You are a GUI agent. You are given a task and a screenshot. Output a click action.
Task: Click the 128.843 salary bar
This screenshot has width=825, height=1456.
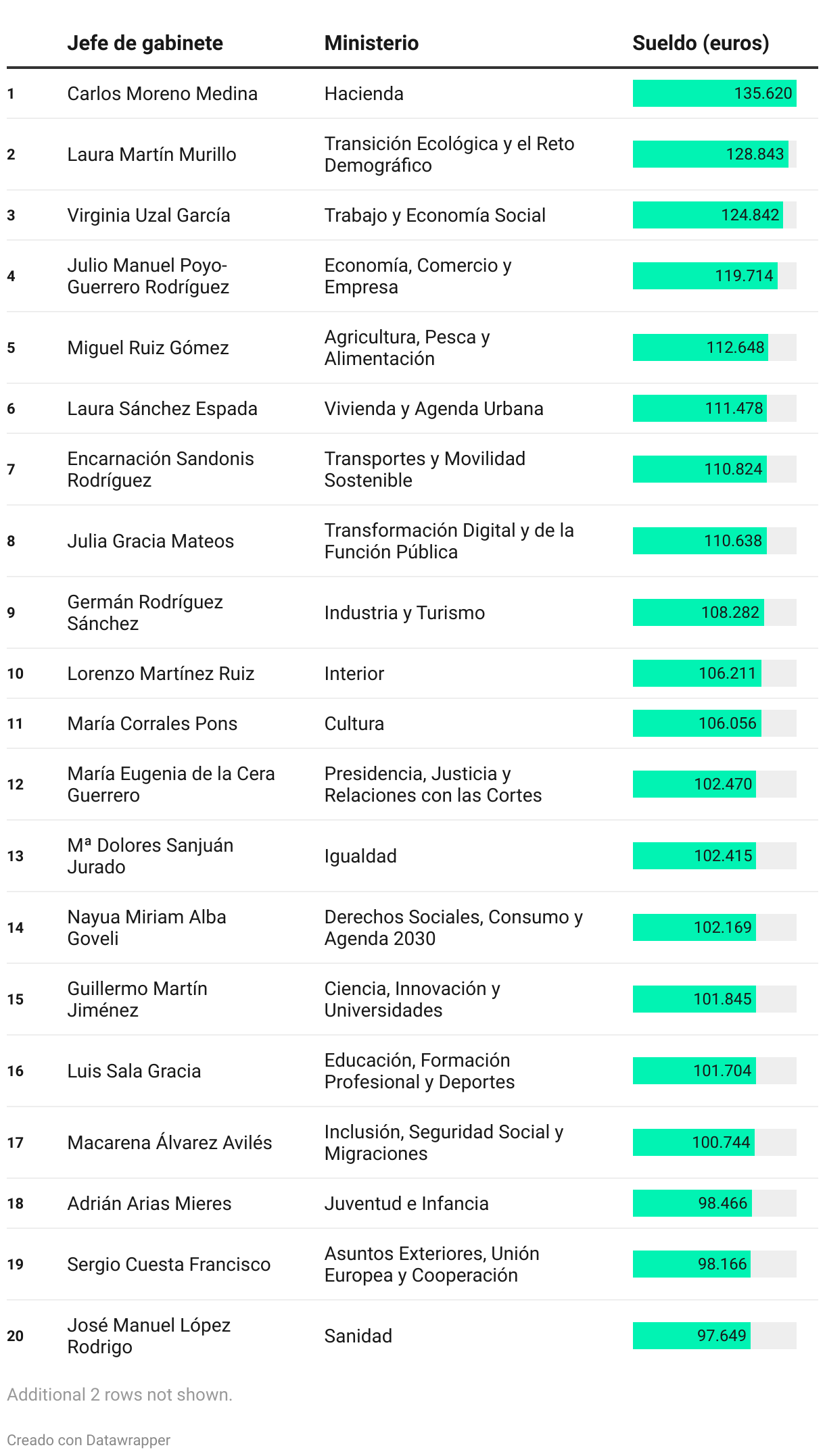point(710,154)
